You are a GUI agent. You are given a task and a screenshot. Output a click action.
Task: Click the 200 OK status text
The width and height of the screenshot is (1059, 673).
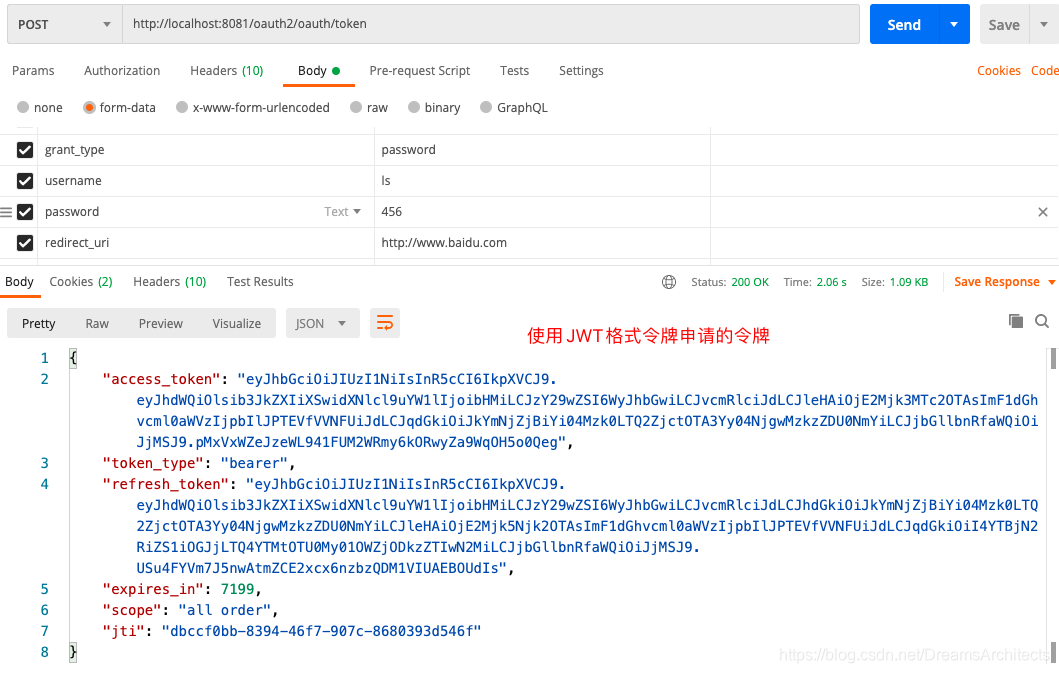click(x=750, y=282)
